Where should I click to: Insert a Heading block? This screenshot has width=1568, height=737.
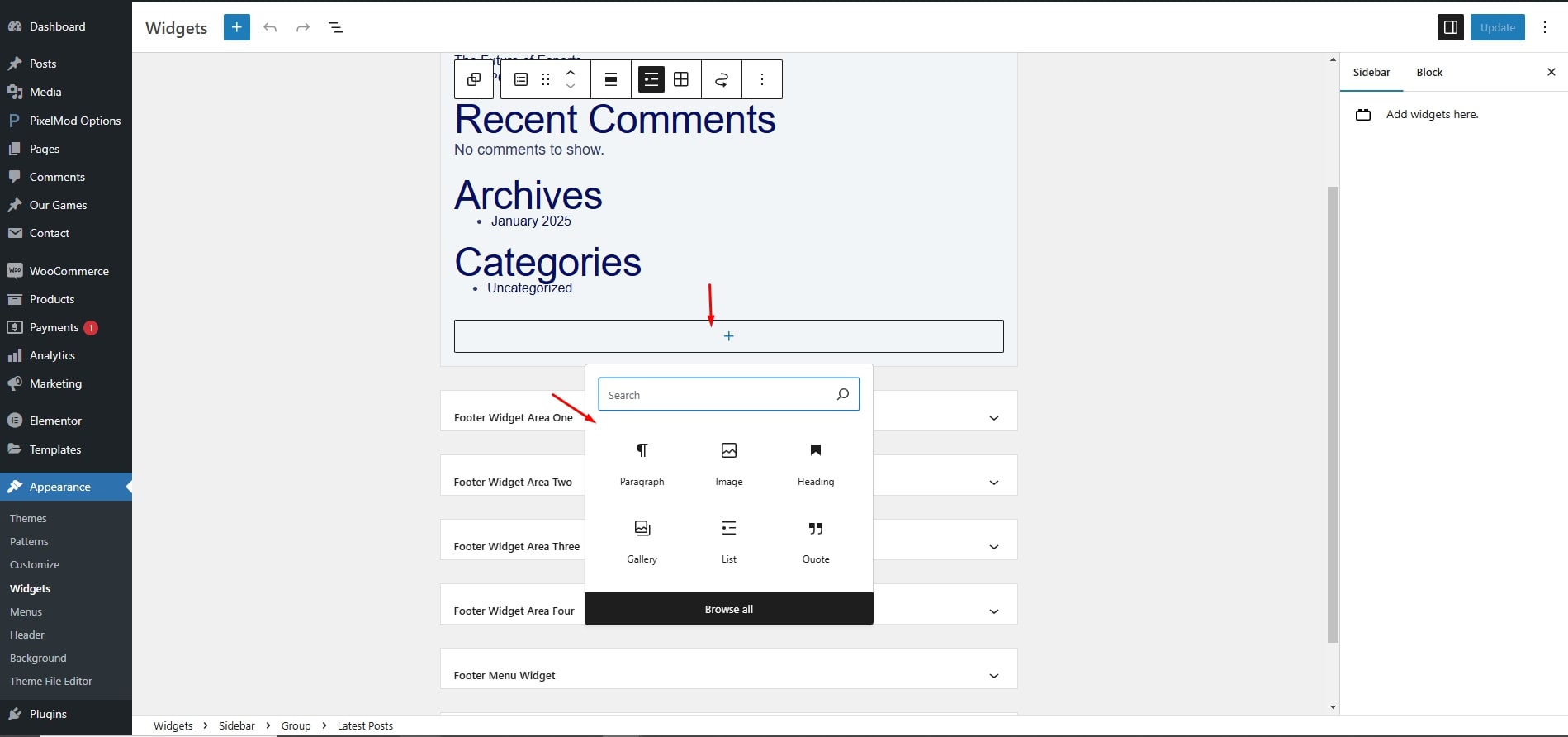coord(816,464)
